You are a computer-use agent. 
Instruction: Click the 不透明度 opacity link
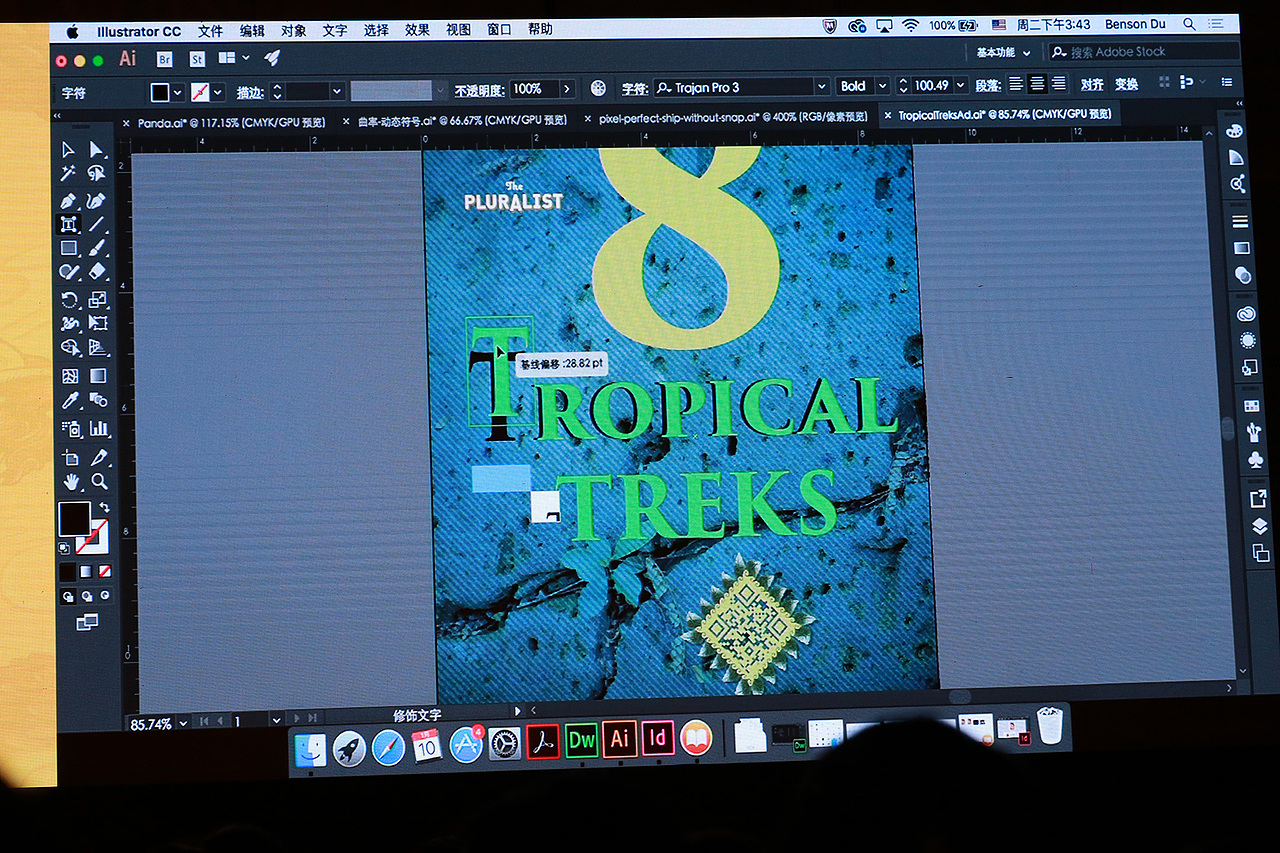tap(480, 90)
